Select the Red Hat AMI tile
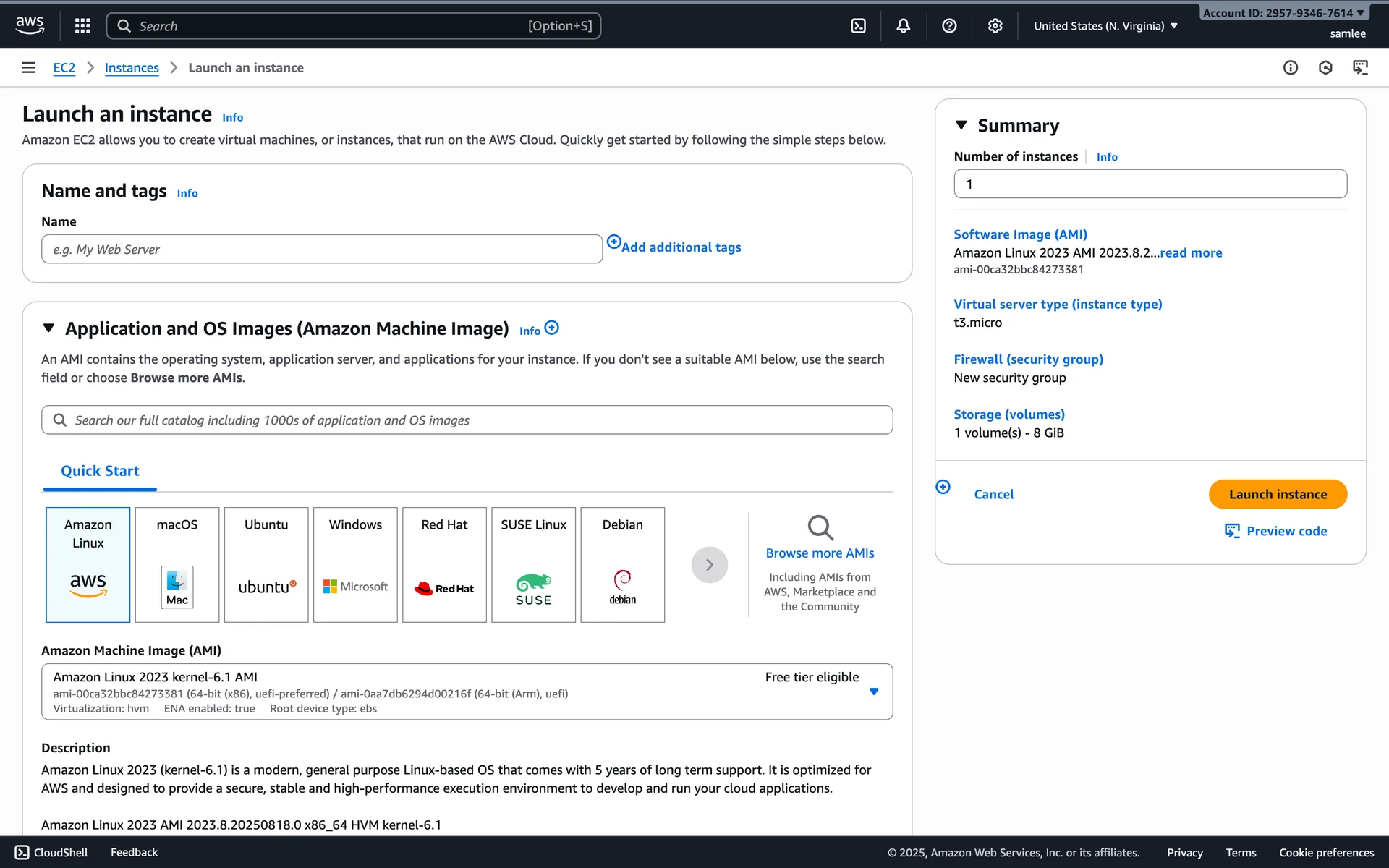Viewport: 1389px width, 868px height. pyautogui.click(x=444, y=564)
